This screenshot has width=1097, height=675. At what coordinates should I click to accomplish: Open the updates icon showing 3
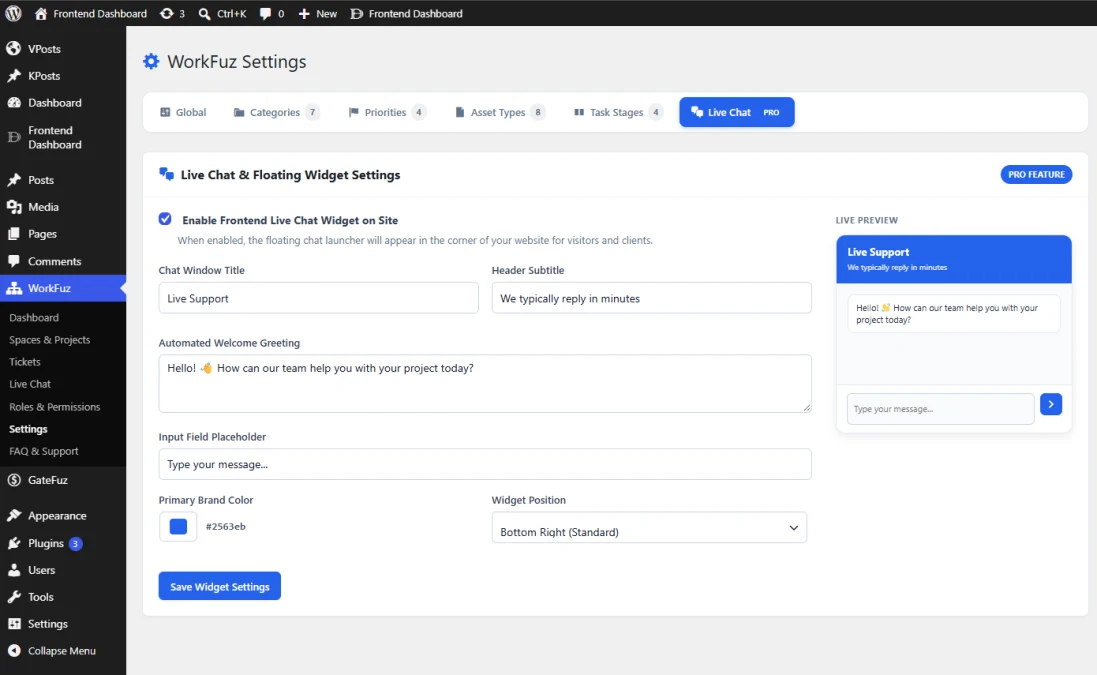click(x=167, y=13)
